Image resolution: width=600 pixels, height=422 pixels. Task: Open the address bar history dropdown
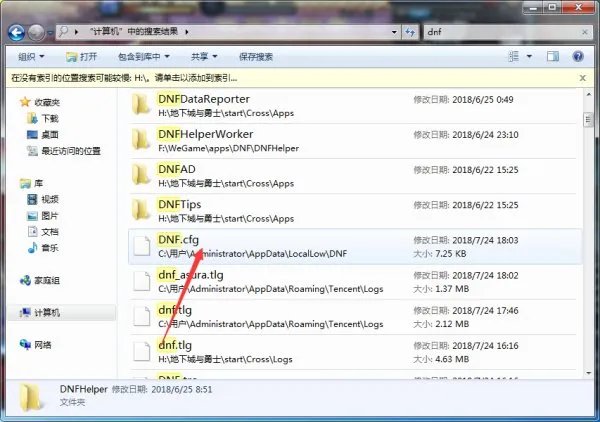(x=394, y=32)
